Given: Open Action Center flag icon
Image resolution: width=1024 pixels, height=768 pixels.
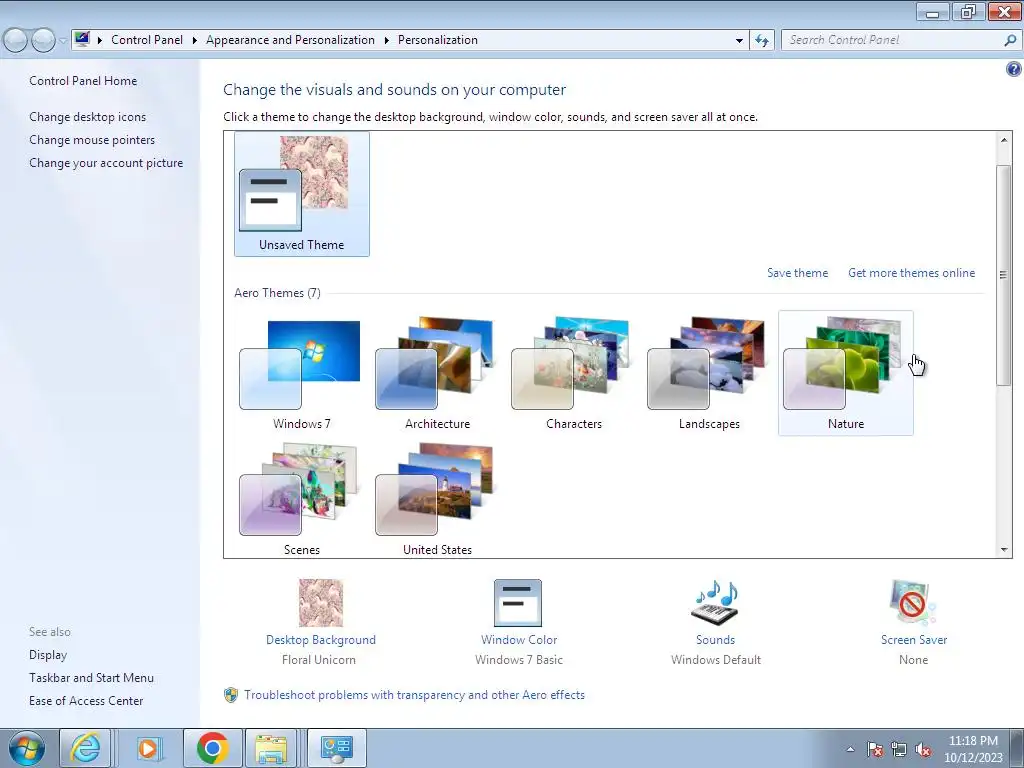Looking at the screenshot, I should tap(874, 749).
